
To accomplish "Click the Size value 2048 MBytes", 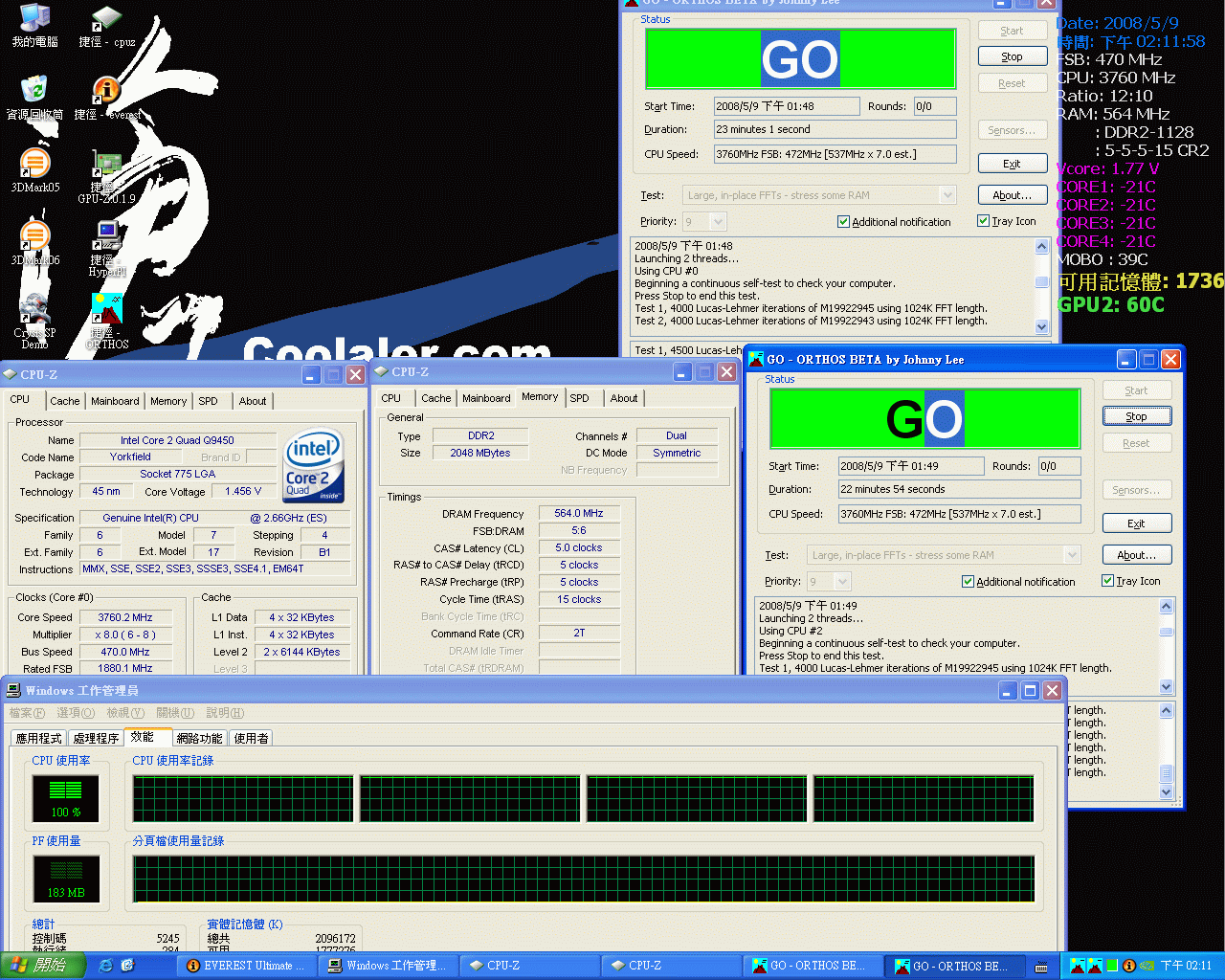I will click(480, 454).
